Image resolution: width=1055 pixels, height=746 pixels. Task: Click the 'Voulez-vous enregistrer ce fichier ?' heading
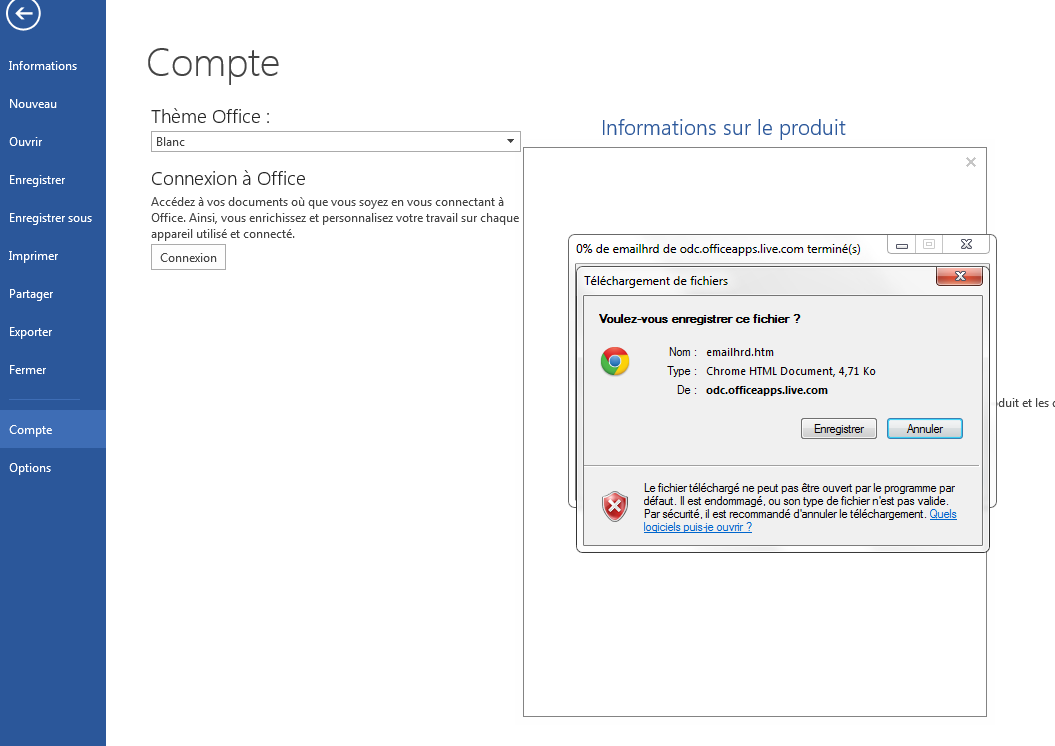(699, 319)
